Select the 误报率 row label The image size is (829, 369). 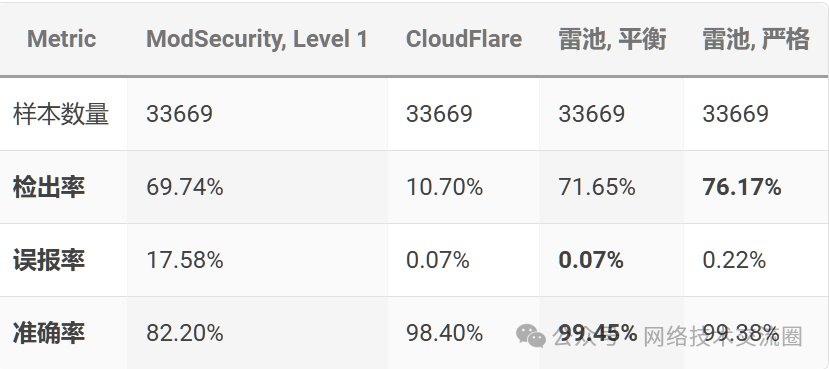tap(49, 260)
